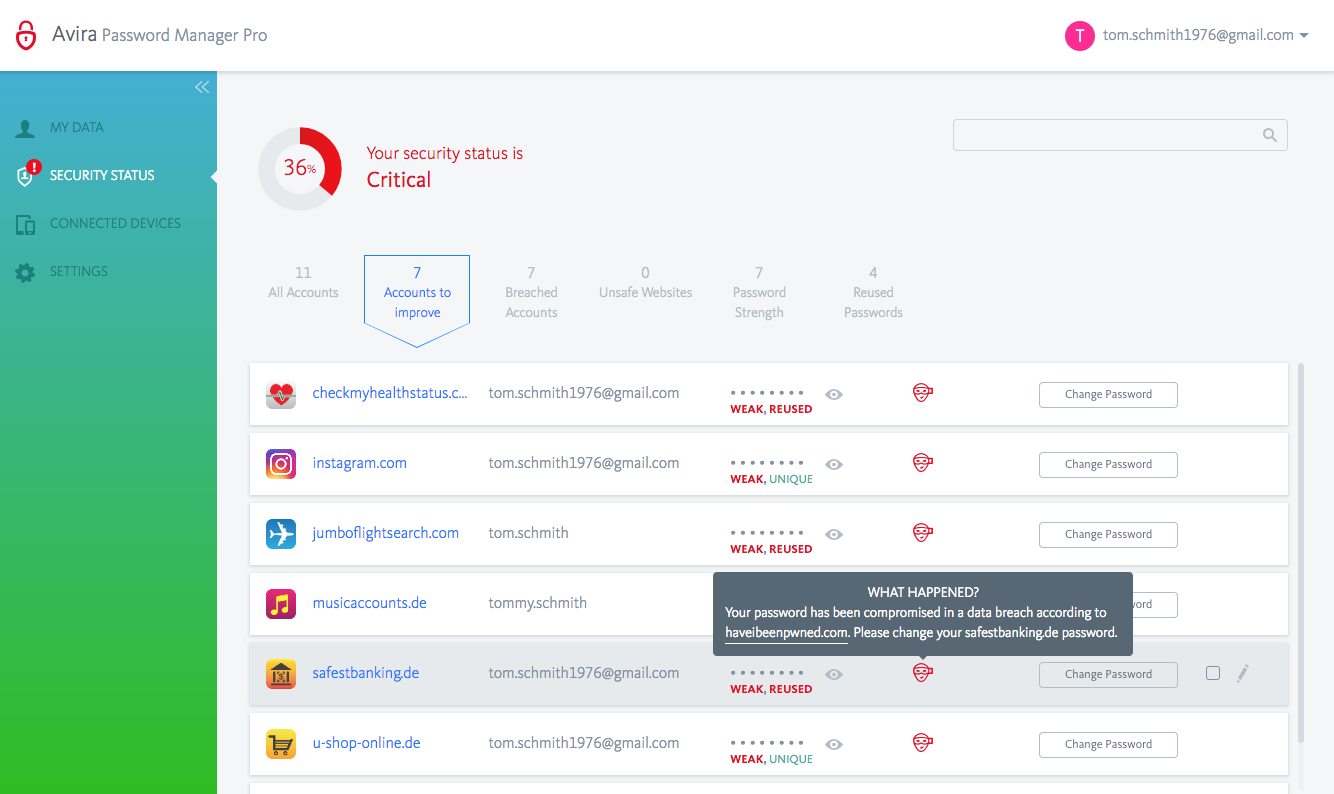1334x794 pixels.
Task: Open the Reused Passwords tab
Action: 873,293
